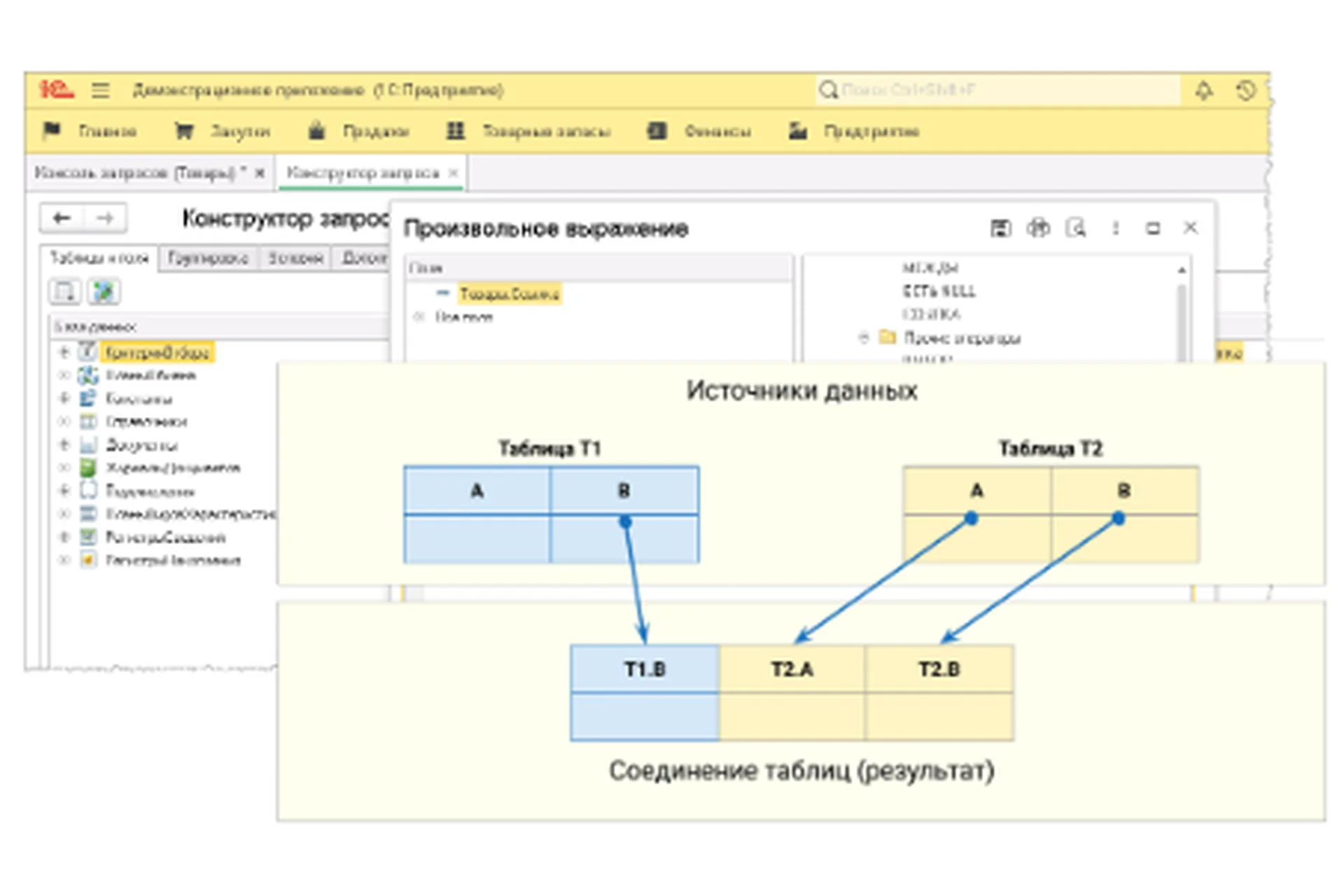
Task: Click the create temporary table icon
Action: tap(64, 292)
